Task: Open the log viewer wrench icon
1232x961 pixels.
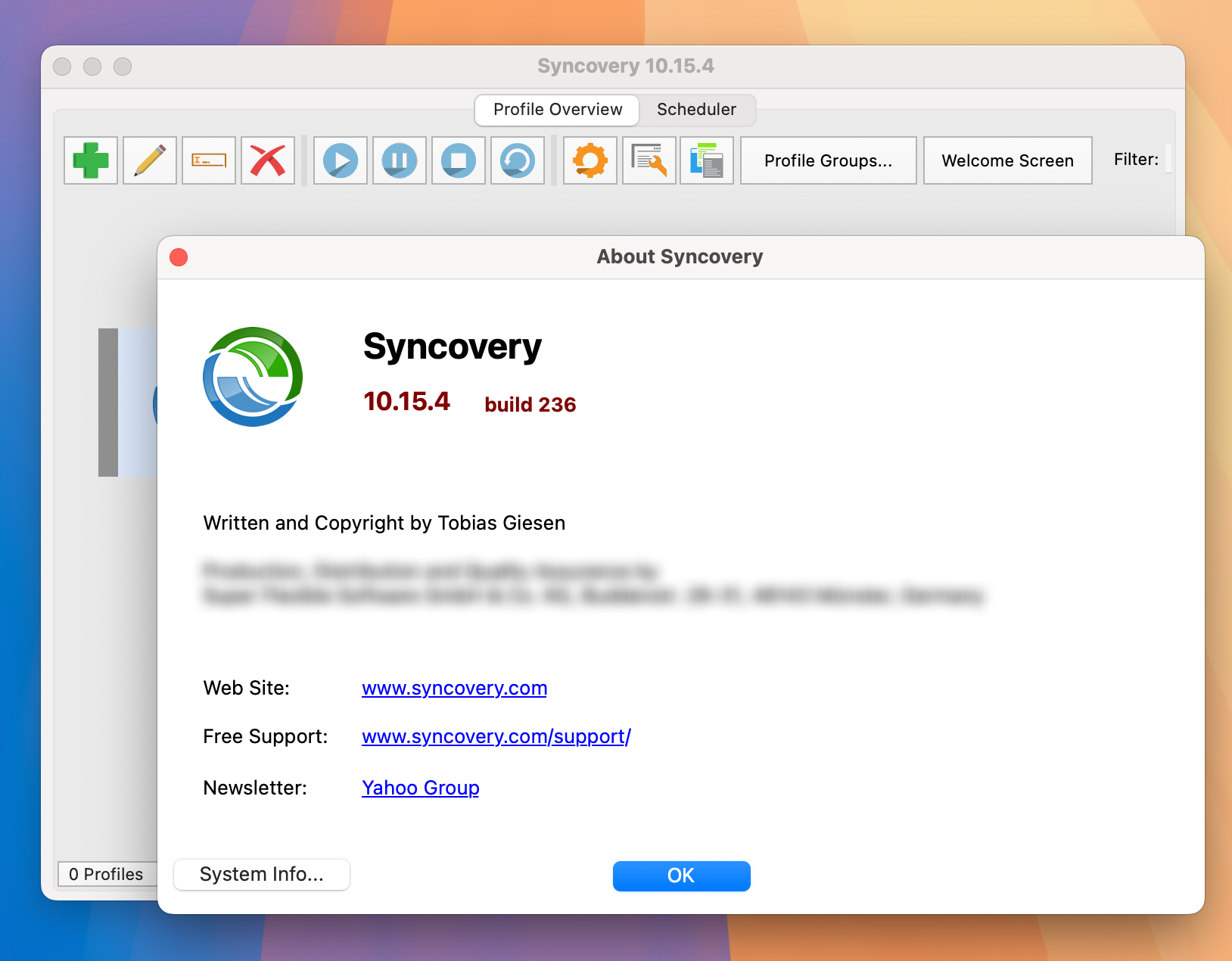Action: tap(649, 160)
